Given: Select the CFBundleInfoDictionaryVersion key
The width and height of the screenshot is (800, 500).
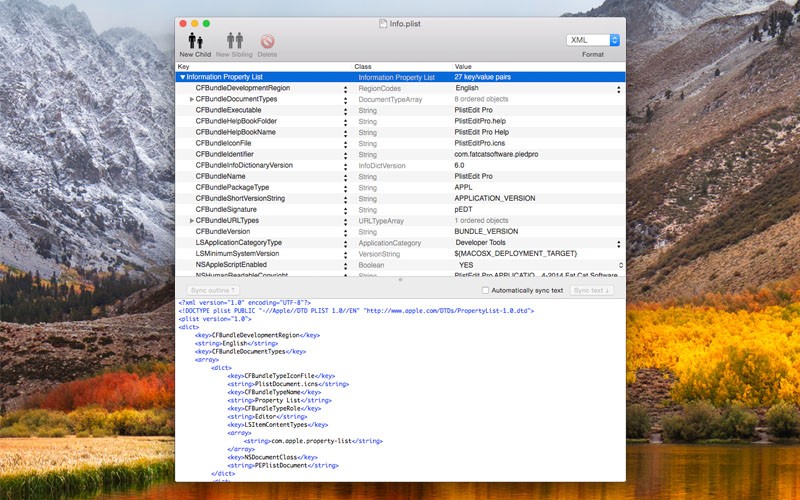Looking at the screenshot, I should [x=244, y=165].
